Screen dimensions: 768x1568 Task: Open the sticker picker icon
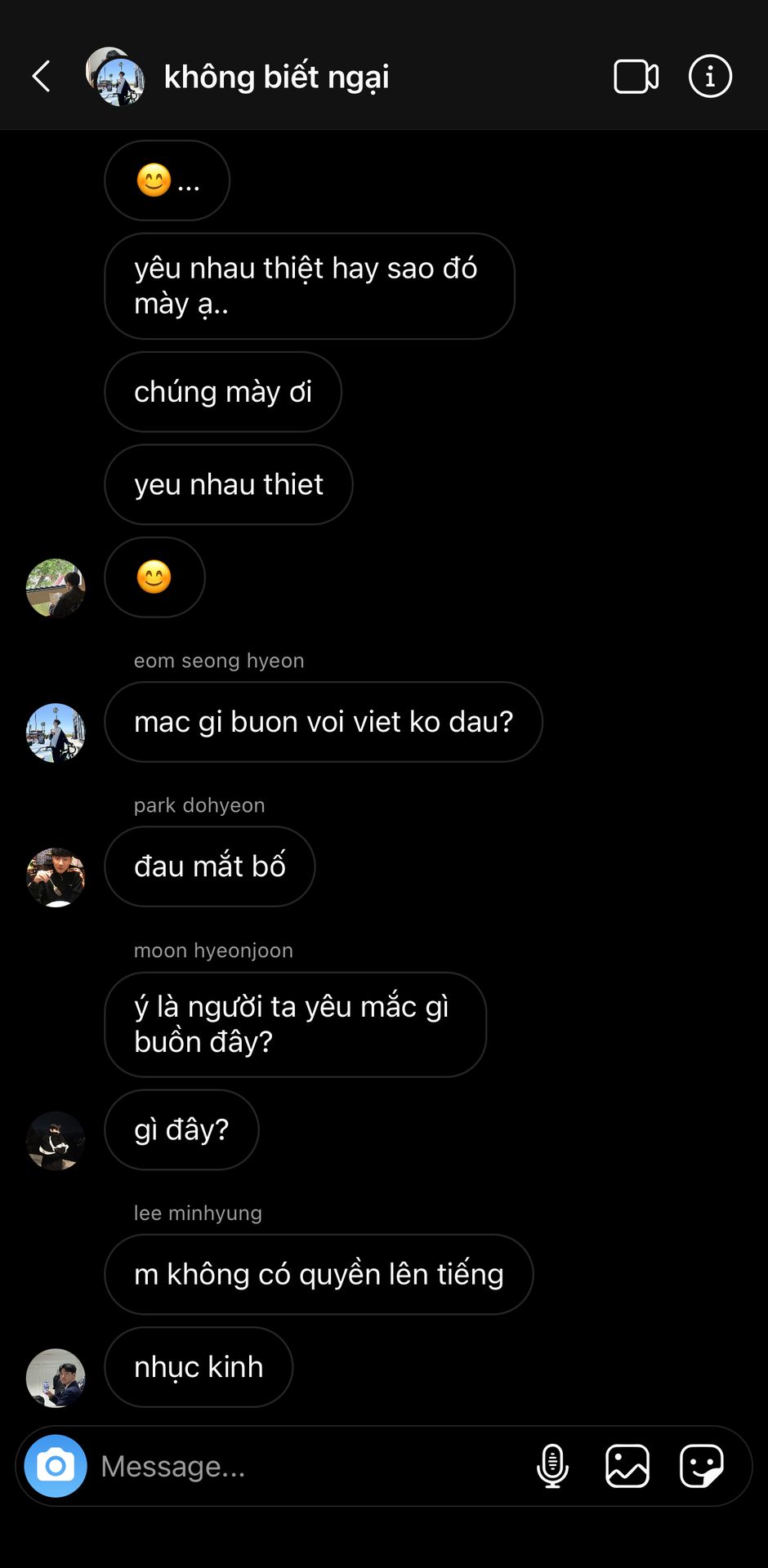[x=702, y=1466]
